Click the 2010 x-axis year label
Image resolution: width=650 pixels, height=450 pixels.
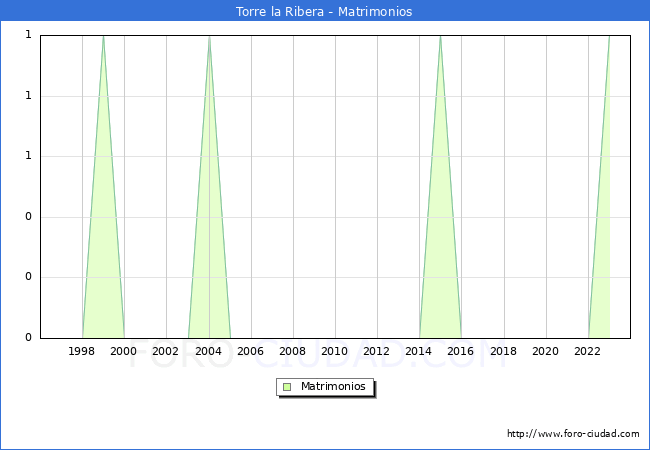tap(335, 352)
